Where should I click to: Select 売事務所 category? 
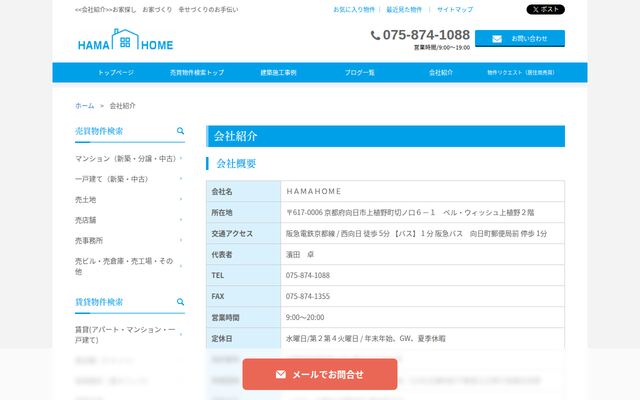89,240
